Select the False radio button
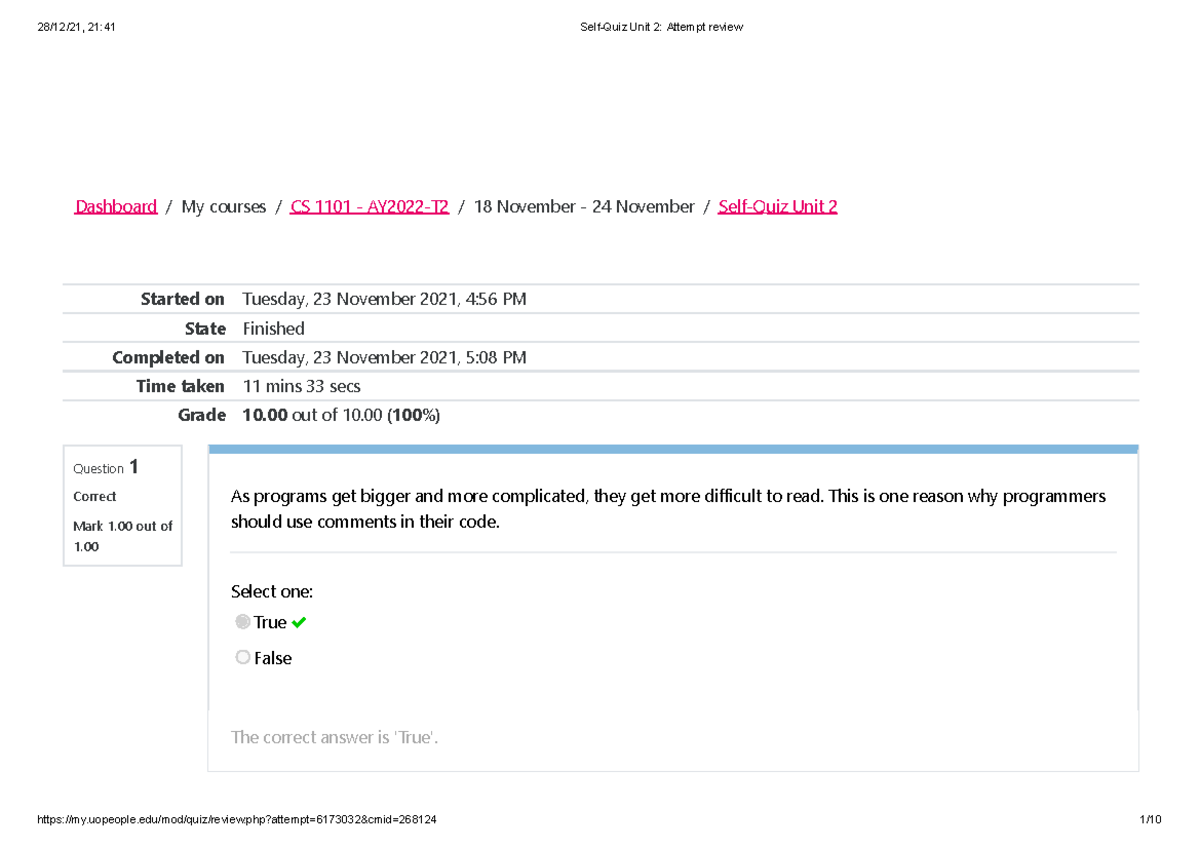Screen dimensions: 1200x848 (x=243, y=658)
